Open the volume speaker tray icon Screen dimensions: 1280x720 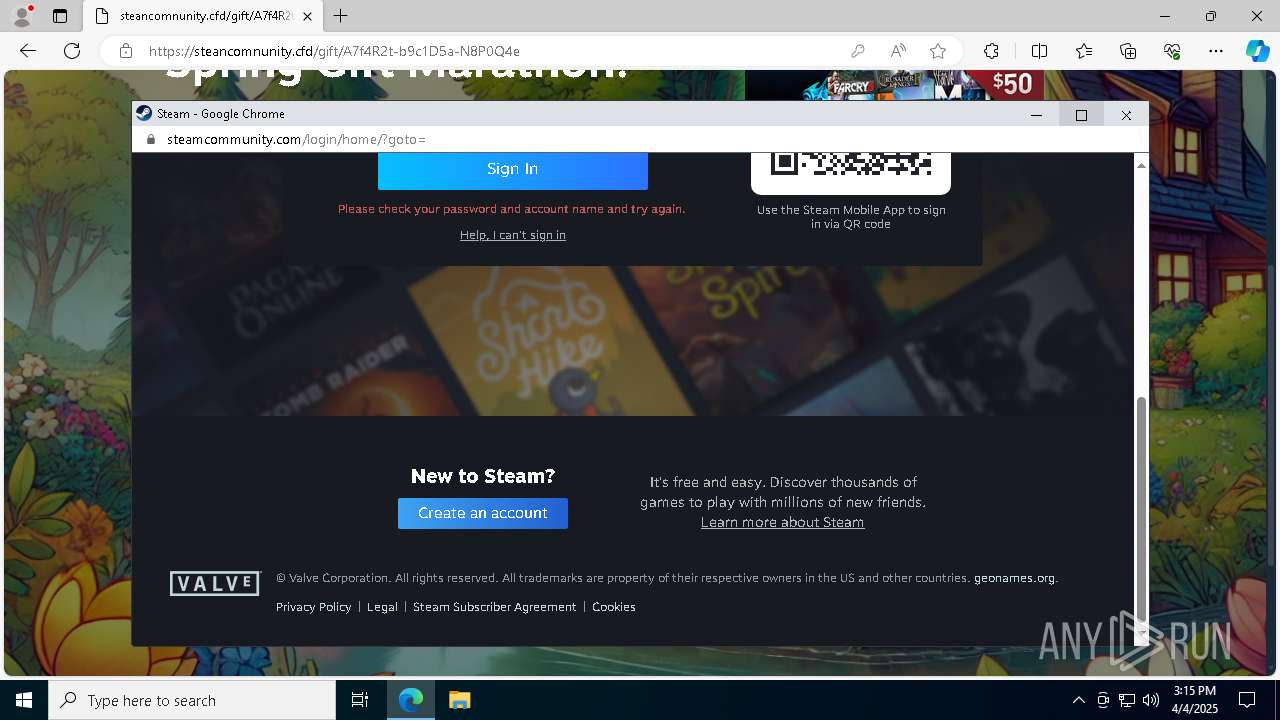1150,700
